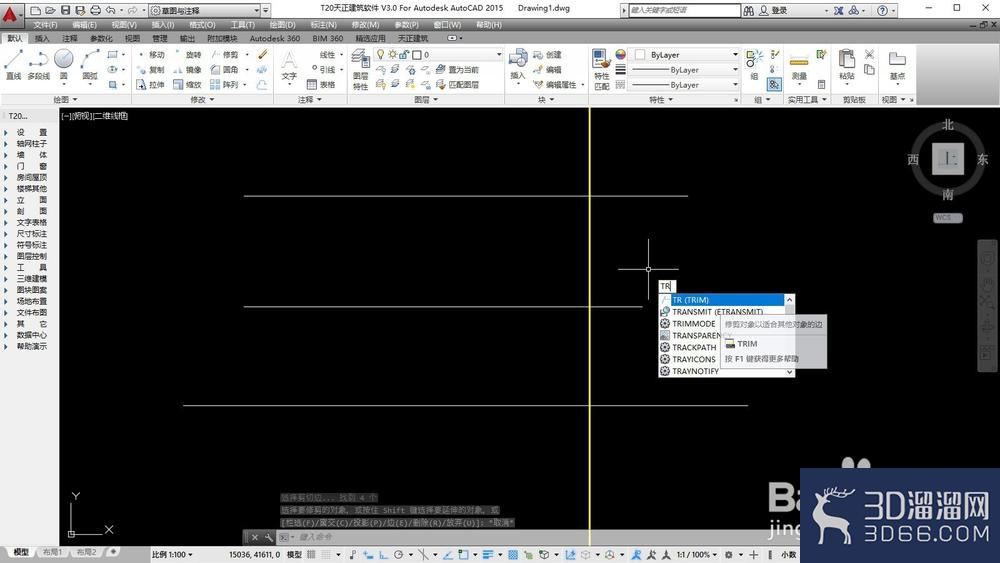Click the 登录 (Sign In) button
1000x563 pixels.
tap(773, 10)
